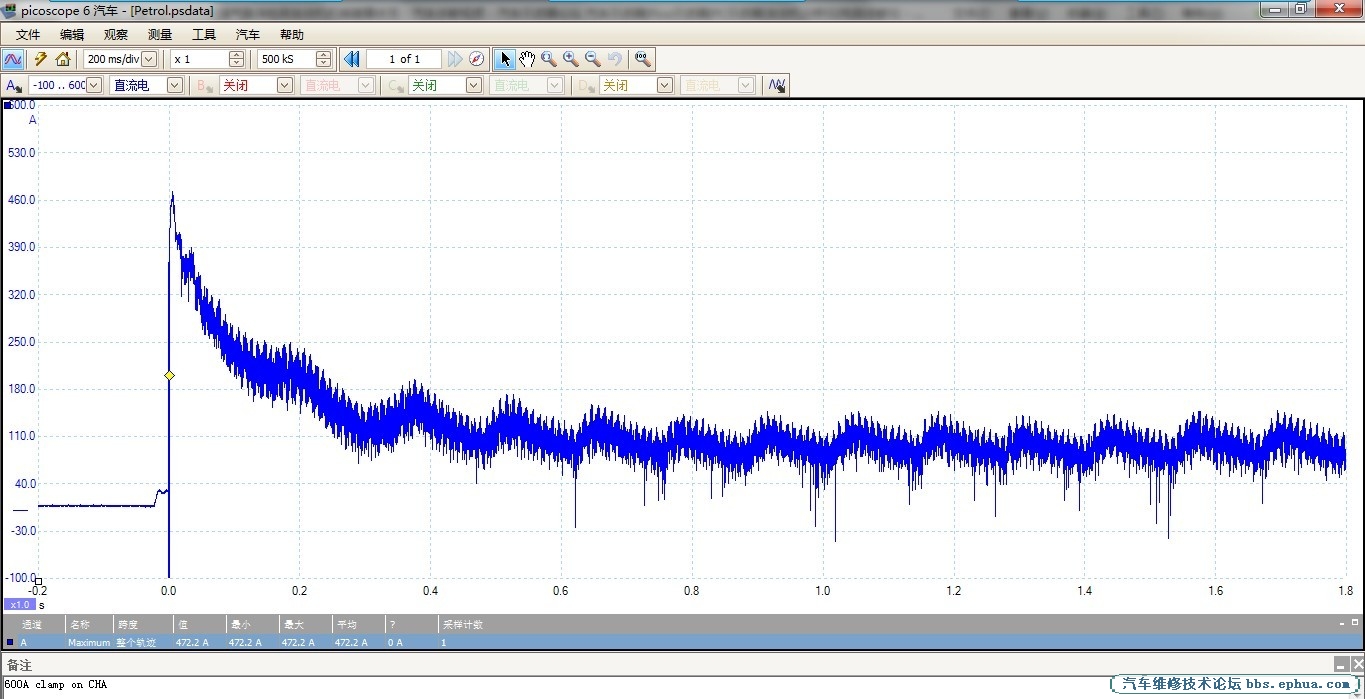Screen dimensions: 1365x699
Task: Undo the last zoom
Action: coord(615,59)
